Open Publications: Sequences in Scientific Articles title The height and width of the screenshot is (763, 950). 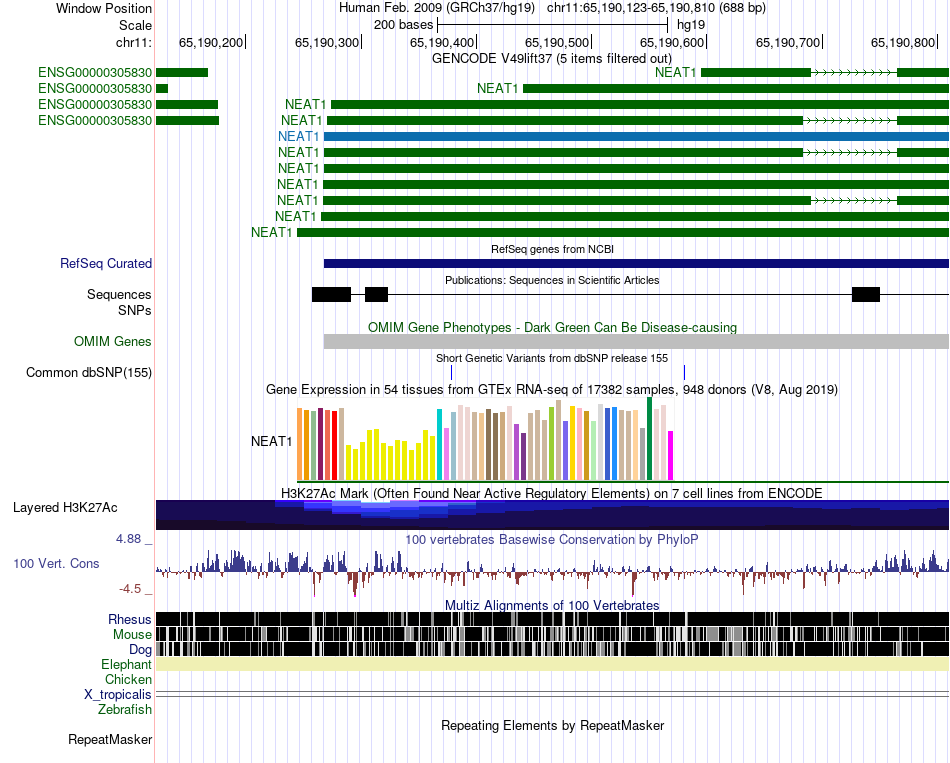click(x=552, y=280)
